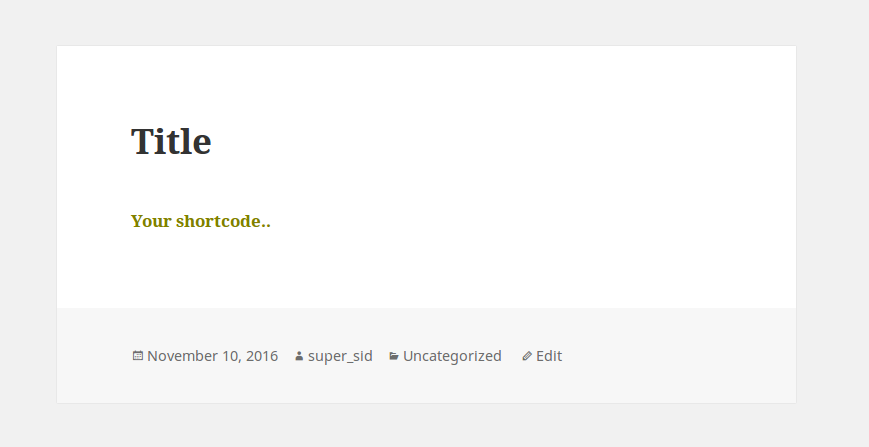Click the Title post heading

point(171,141)
